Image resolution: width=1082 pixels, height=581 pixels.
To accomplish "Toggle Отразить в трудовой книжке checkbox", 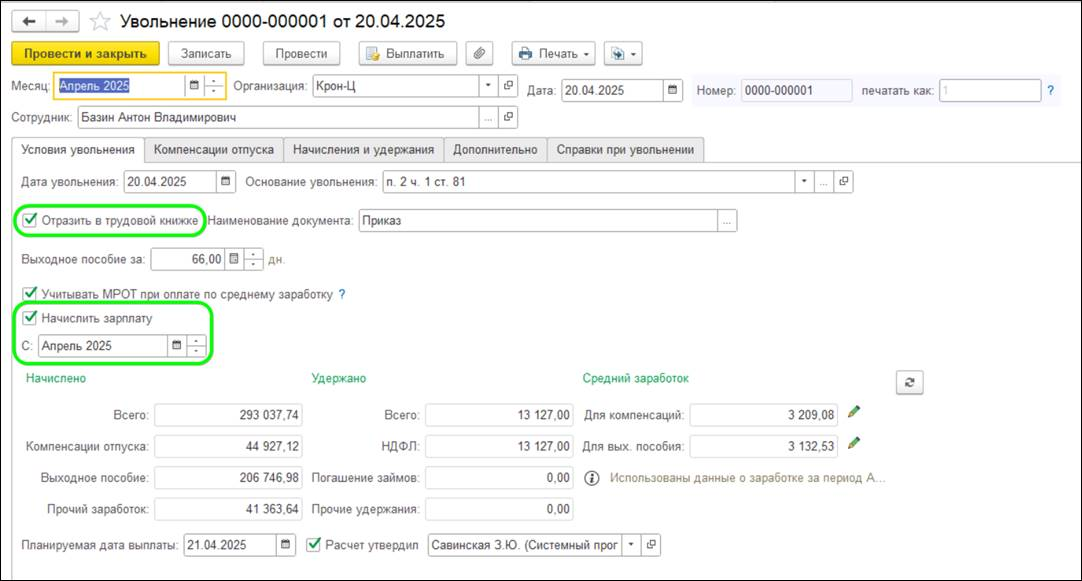I will tap(30, 220).
